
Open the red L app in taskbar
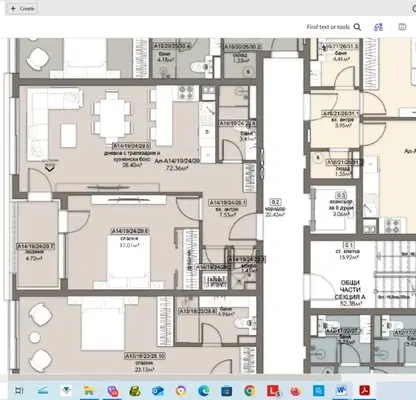pos(273,391)
